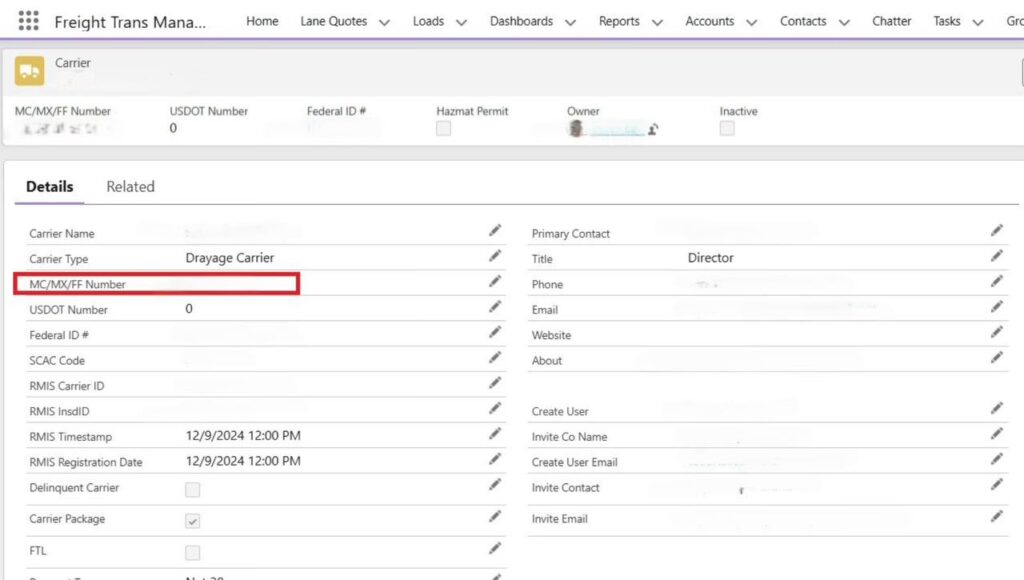The width and height of the screenshot is (1024, 580).
Task: Toggle the Hazmat Permit checkbox
Action: click(443, 129)
